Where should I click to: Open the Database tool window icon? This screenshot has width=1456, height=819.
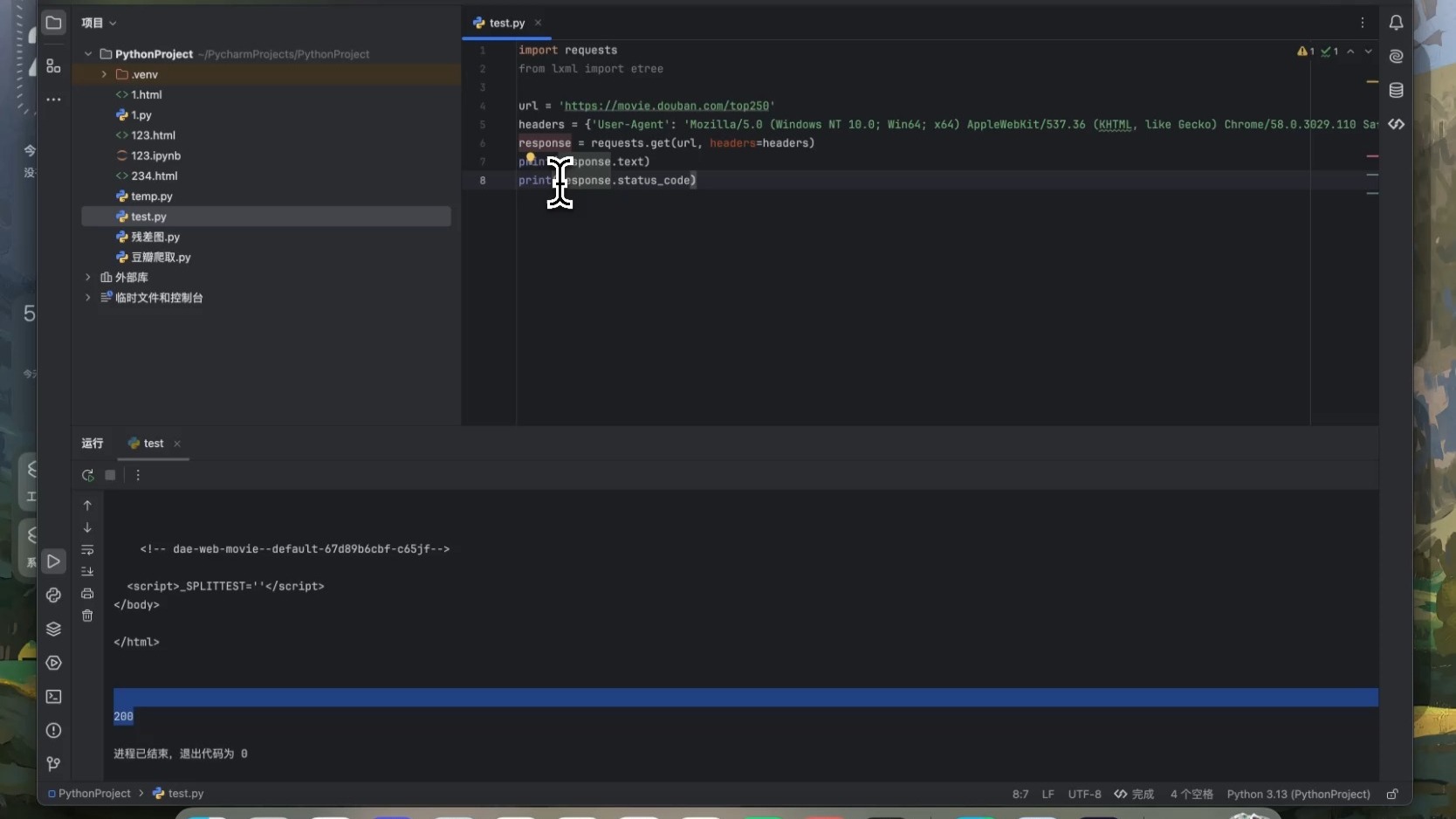1396,90
